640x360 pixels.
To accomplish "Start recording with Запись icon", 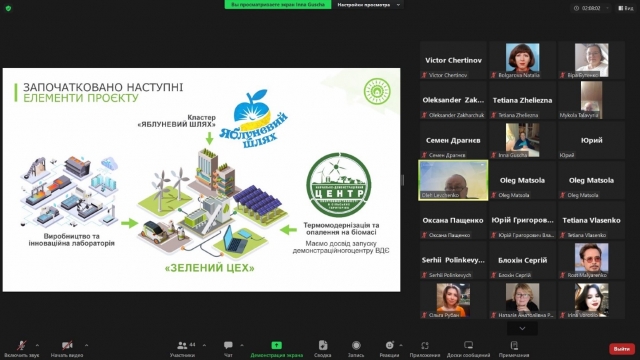I will (x=356, y=345).
